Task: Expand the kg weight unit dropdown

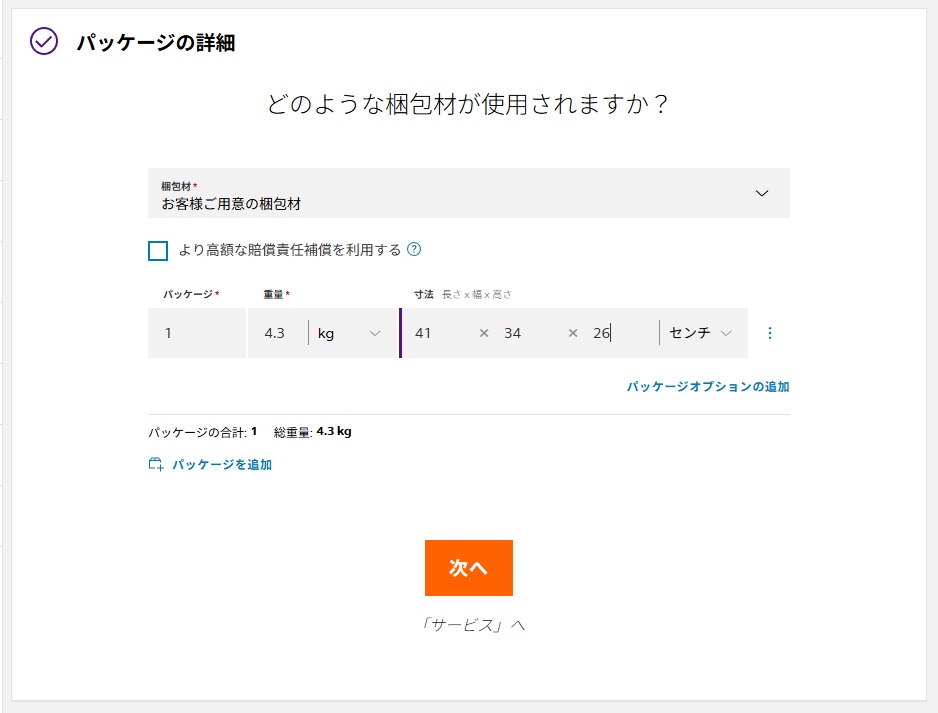Action: (350, 333)
